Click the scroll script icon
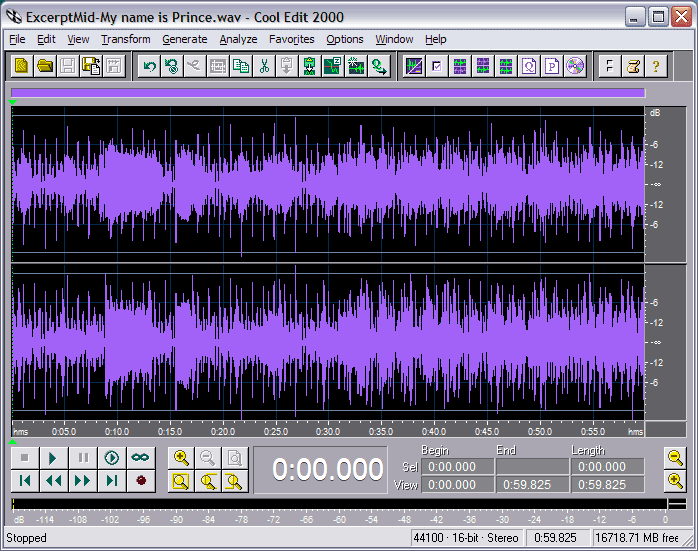698x551 pixels. (x=633, y=67)
